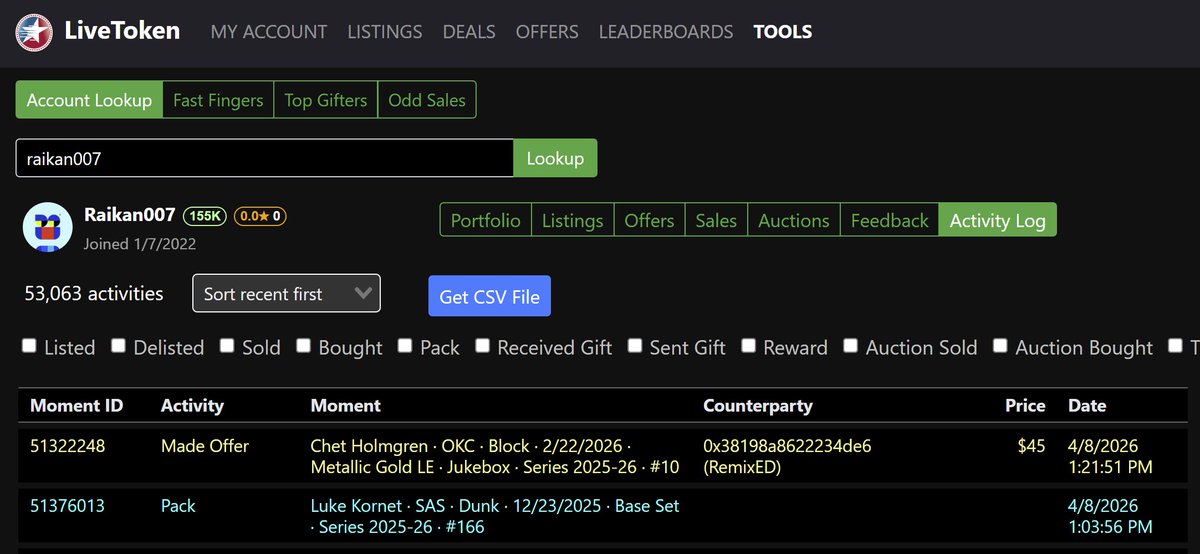The height and width of the screenshot is (554, 1200).
Task: Open the Feedback tab
Action: (889, 220)
